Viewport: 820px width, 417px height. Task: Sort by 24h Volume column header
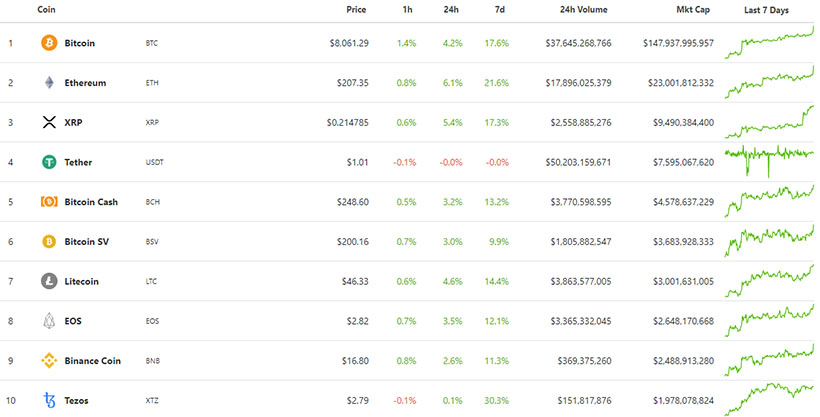point(584,9)
